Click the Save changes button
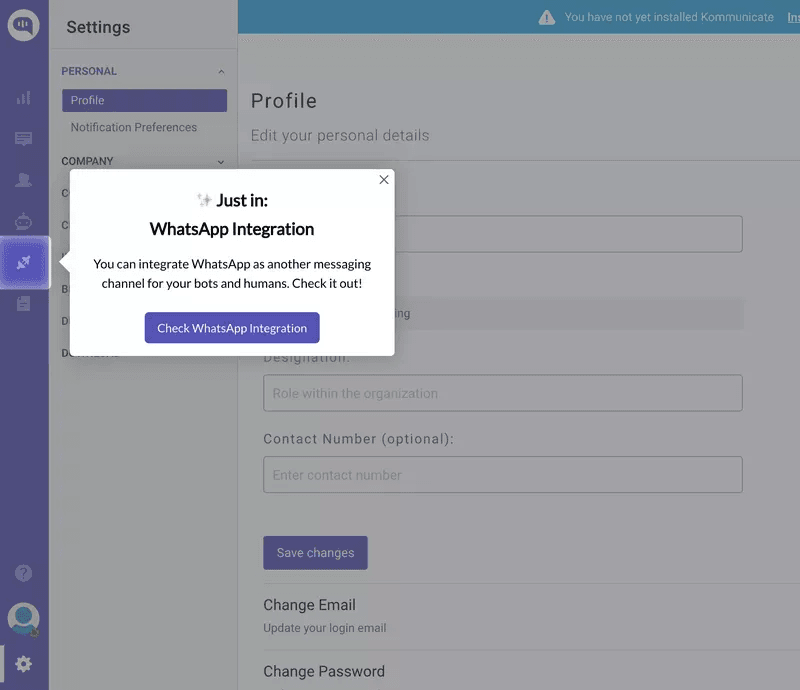Viewport: 800px width, 690px height. coord(315,553)
